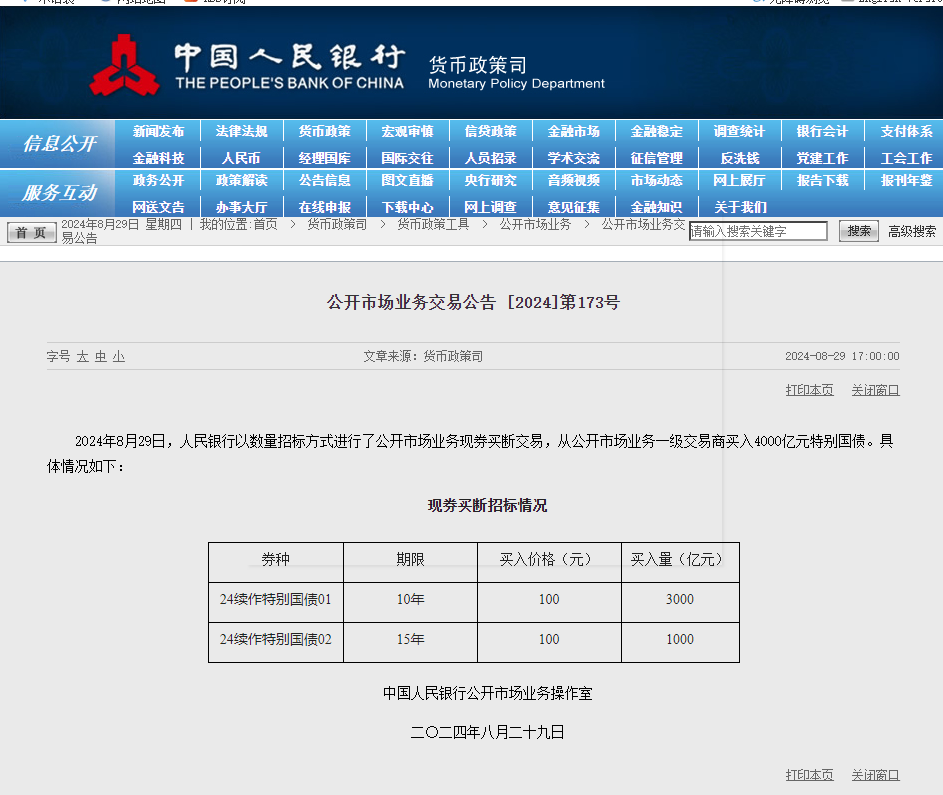Screen dimensions: 943x795
Task: Click the 搜索 search button
Action: tap(858, 231)
